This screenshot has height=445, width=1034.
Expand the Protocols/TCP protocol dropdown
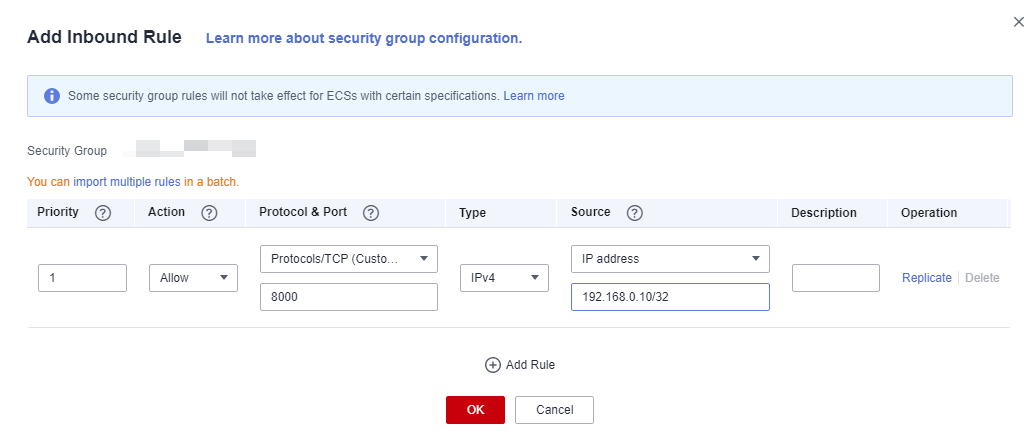(348, 258)
